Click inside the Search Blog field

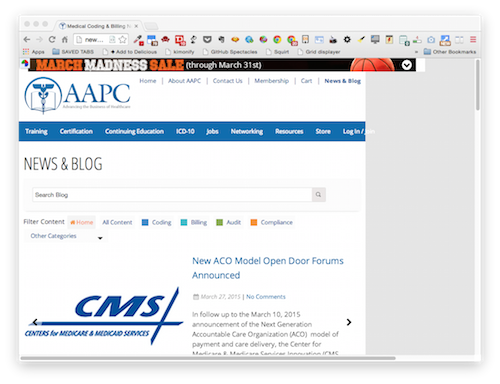coord(172,195)
